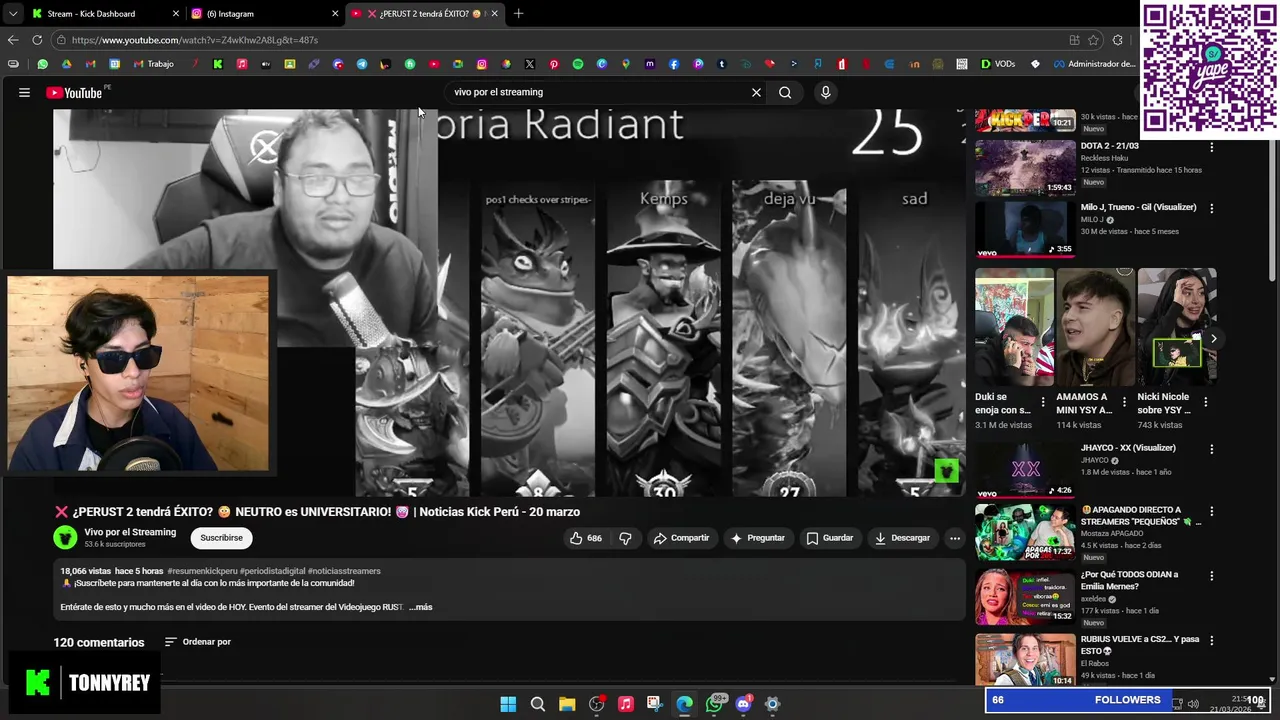The image size is (1280, 720).
Task: Start voice search with the microphone icon
Action: pyautogui.click(x=825, y=92)
